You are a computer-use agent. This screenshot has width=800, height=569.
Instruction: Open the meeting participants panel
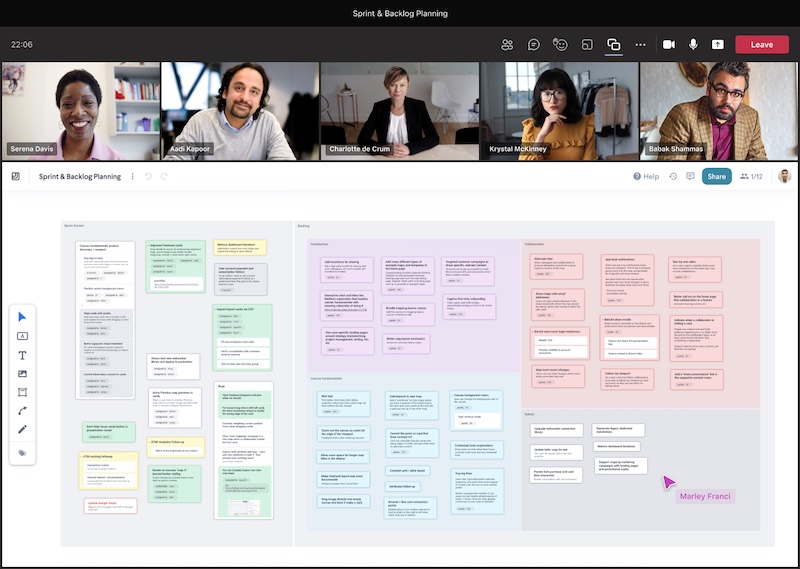[x=507, y=45]
